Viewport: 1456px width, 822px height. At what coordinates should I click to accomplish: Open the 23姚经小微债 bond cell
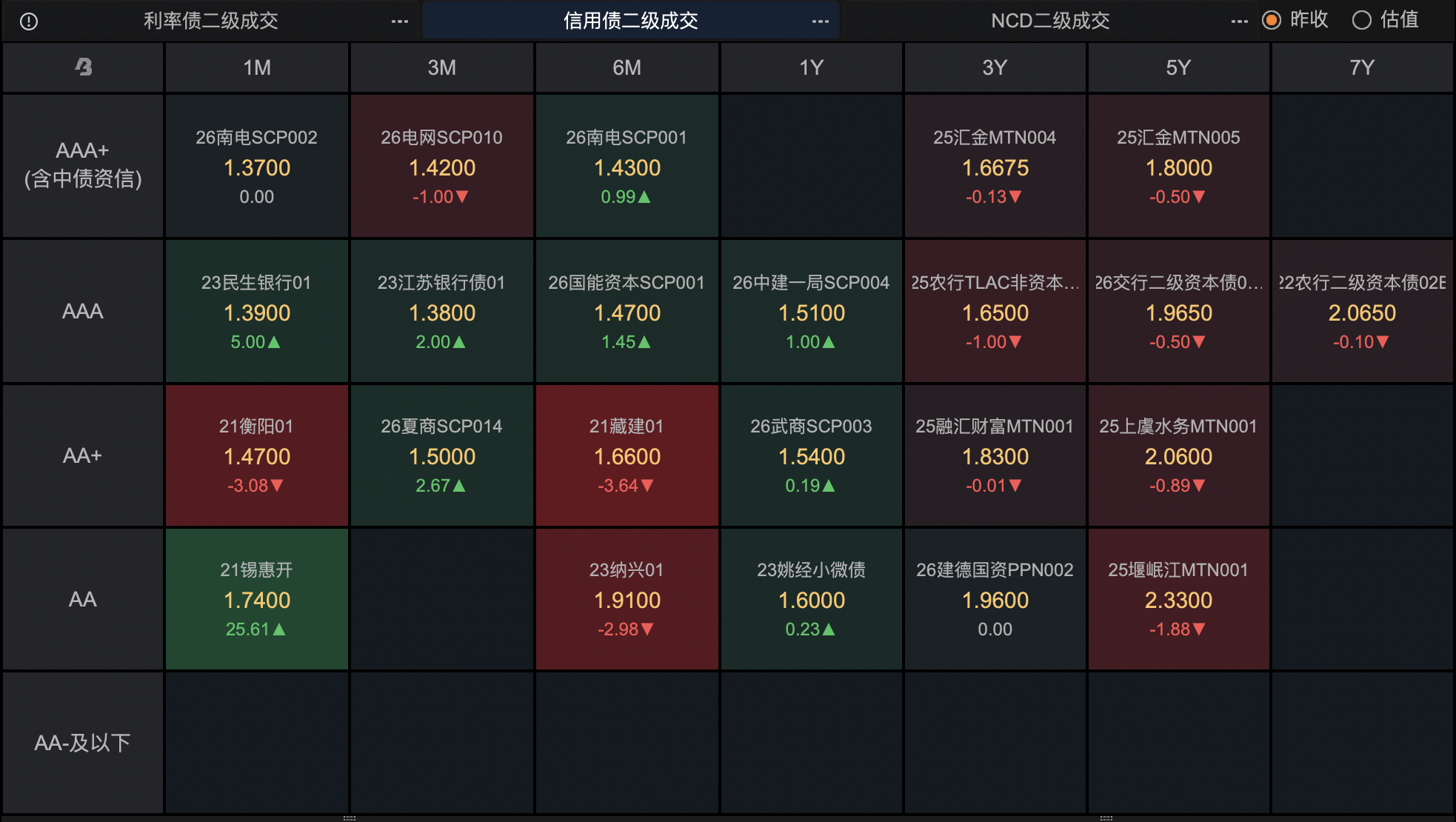coord(811,599)
